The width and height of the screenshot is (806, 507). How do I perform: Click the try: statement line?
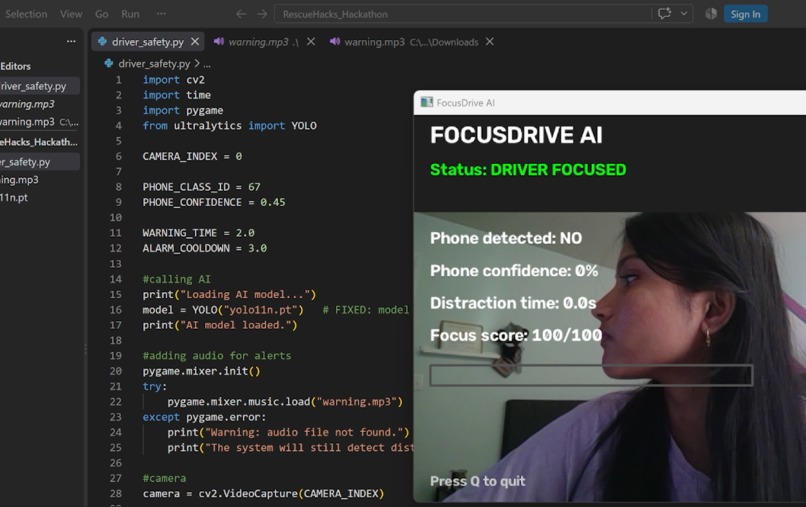pos(155,386)
